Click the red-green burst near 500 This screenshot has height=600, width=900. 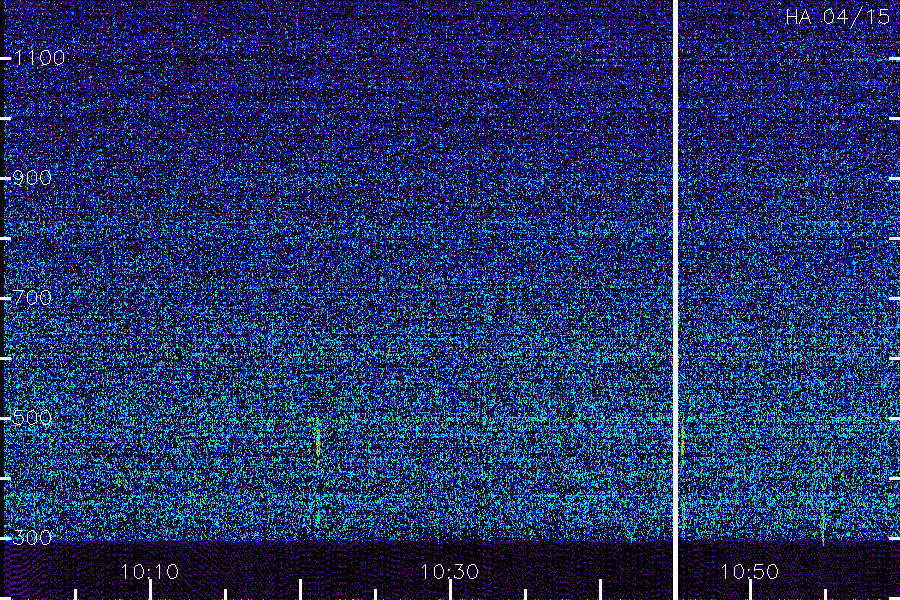pyautogui.click(x=318, y=443)
